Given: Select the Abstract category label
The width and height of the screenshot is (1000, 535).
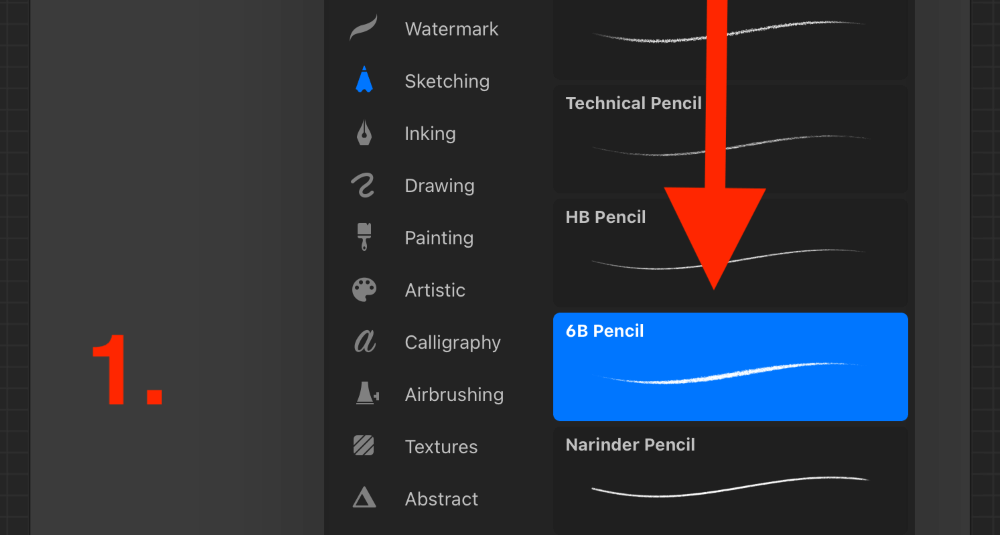Looking at the screenshot, I should pyautogui.click(x=441, y=499).
